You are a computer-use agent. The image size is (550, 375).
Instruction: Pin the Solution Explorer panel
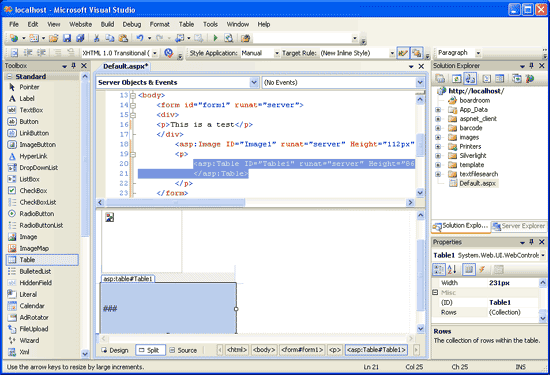click(x=531, y=66)
